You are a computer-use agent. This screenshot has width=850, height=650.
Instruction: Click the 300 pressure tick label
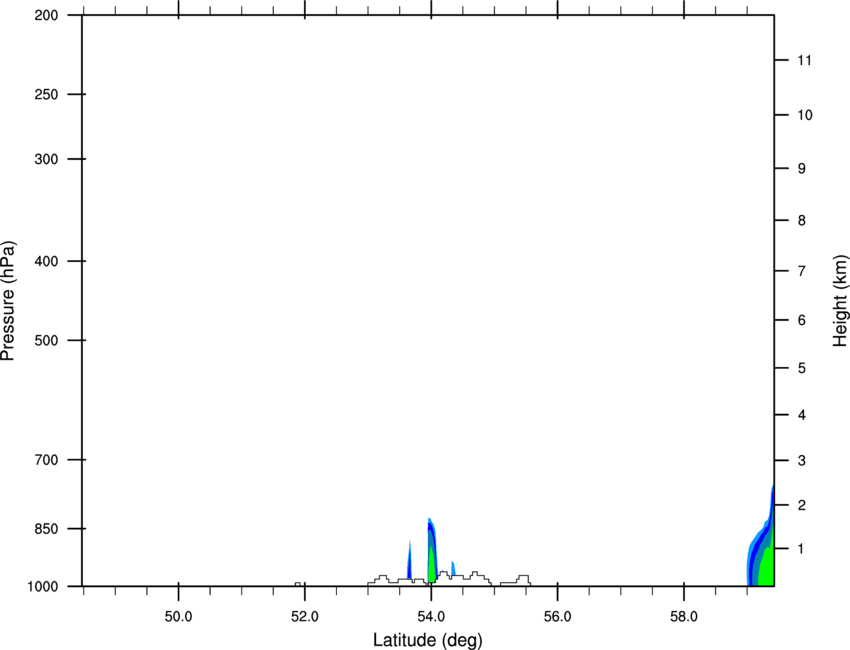pos(46,159)
